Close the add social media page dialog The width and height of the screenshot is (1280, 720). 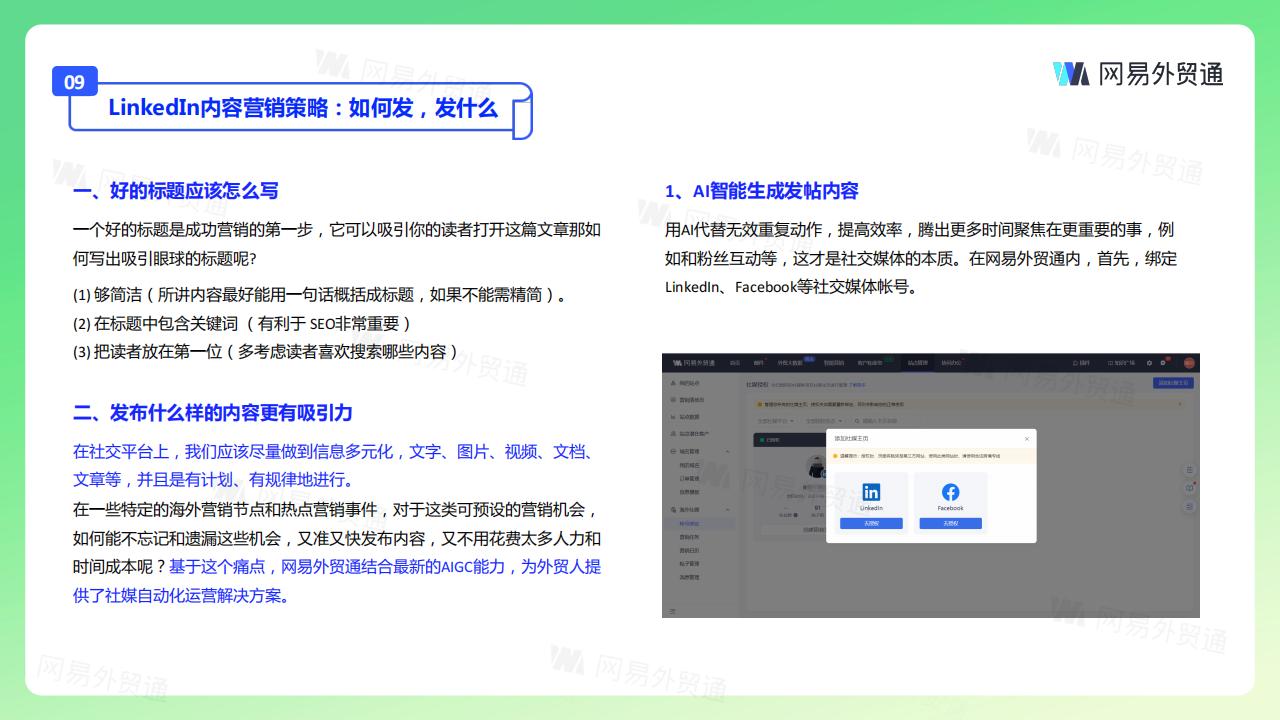coord(1027,439)
